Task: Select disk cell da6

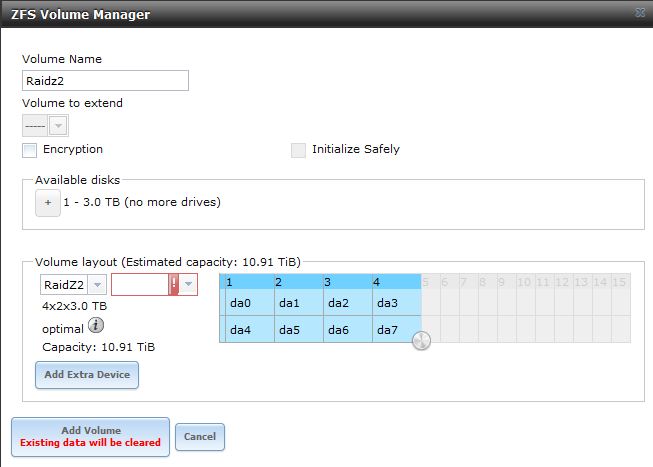Action: point(348,330)
